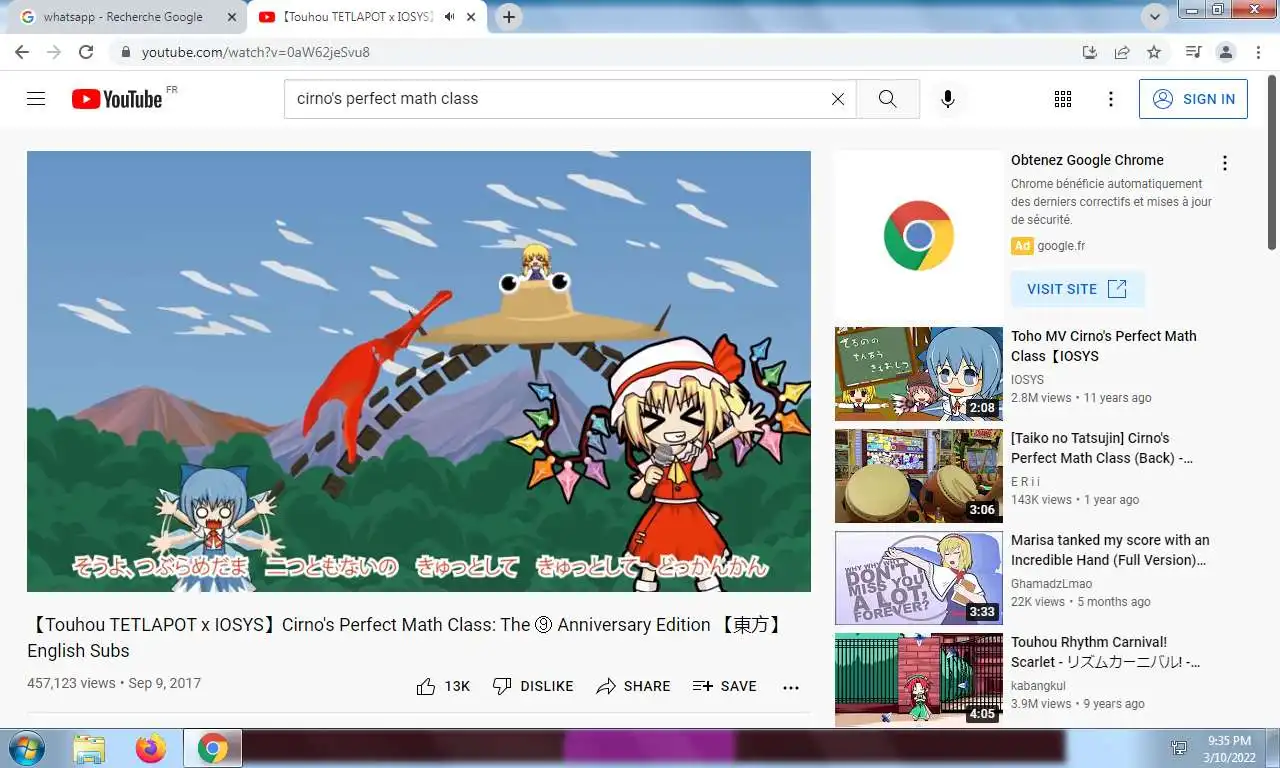Go to YouTube home via the logo
The width and height of the screenshot is (1280, 768).
click(x=117, y=99)
